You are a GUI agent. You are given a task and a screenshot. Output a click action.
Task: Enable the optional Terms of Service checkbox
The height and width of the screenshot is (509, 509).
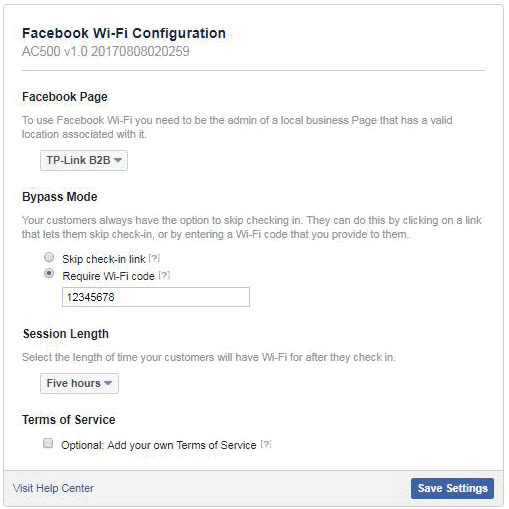click(48, 443)
